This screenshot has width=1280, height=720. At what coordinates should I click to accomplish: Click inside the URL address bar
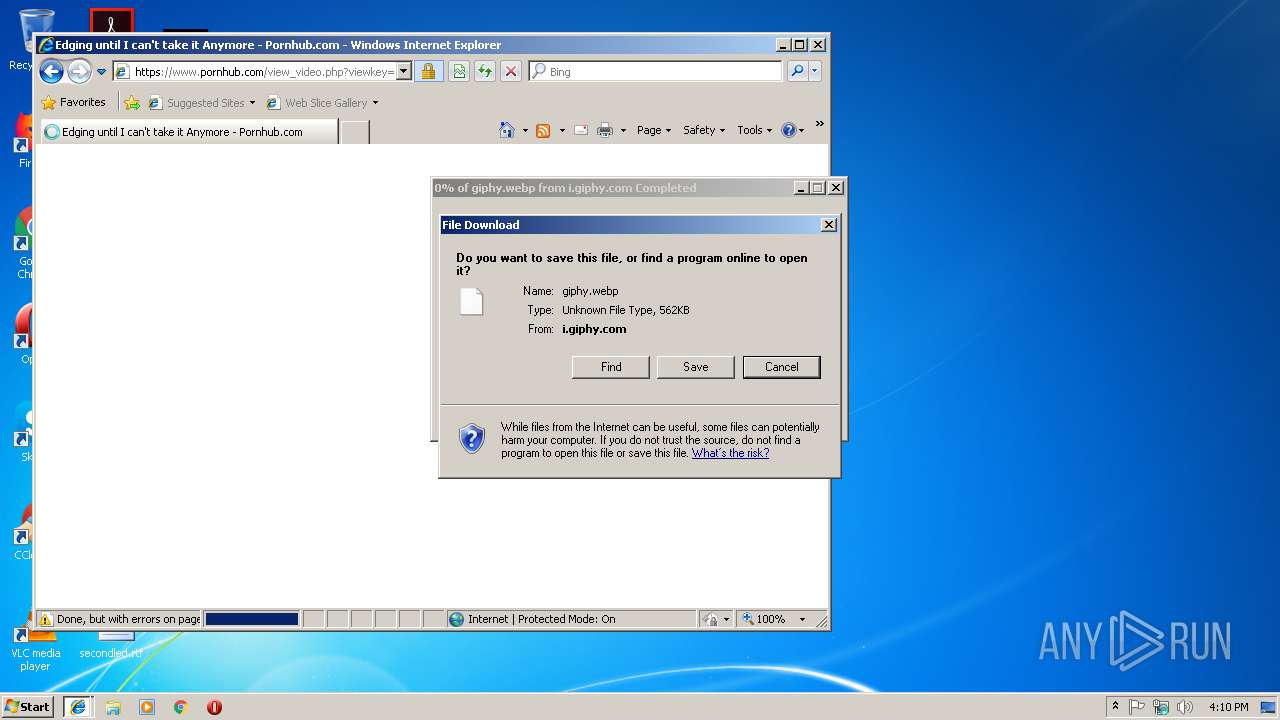(262, 71)
